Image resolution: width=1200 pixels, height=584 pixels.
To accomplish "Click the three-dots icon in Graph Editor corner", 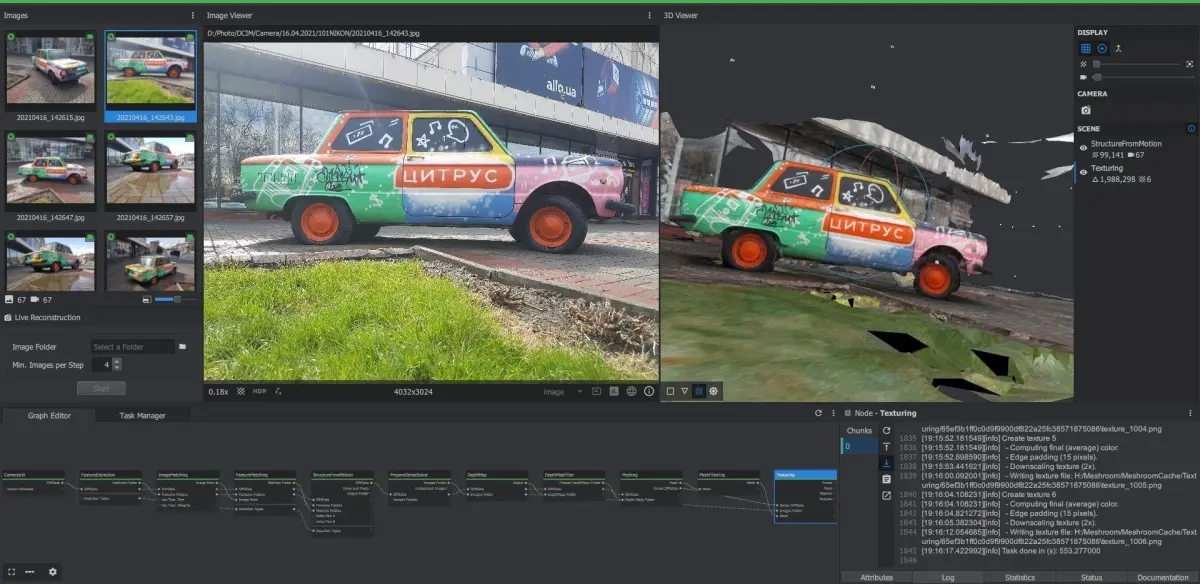I will pos(31,571).
